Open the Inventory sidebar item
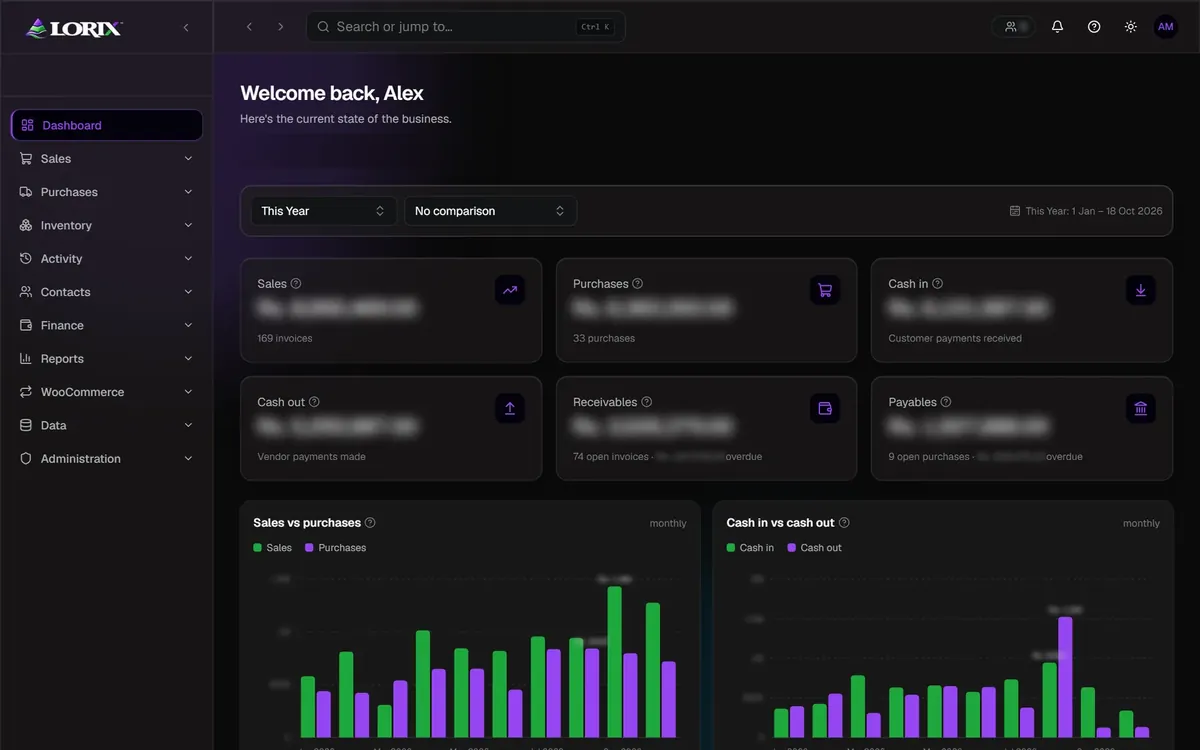Screen dimensions: 1200x750 (107, 225)
